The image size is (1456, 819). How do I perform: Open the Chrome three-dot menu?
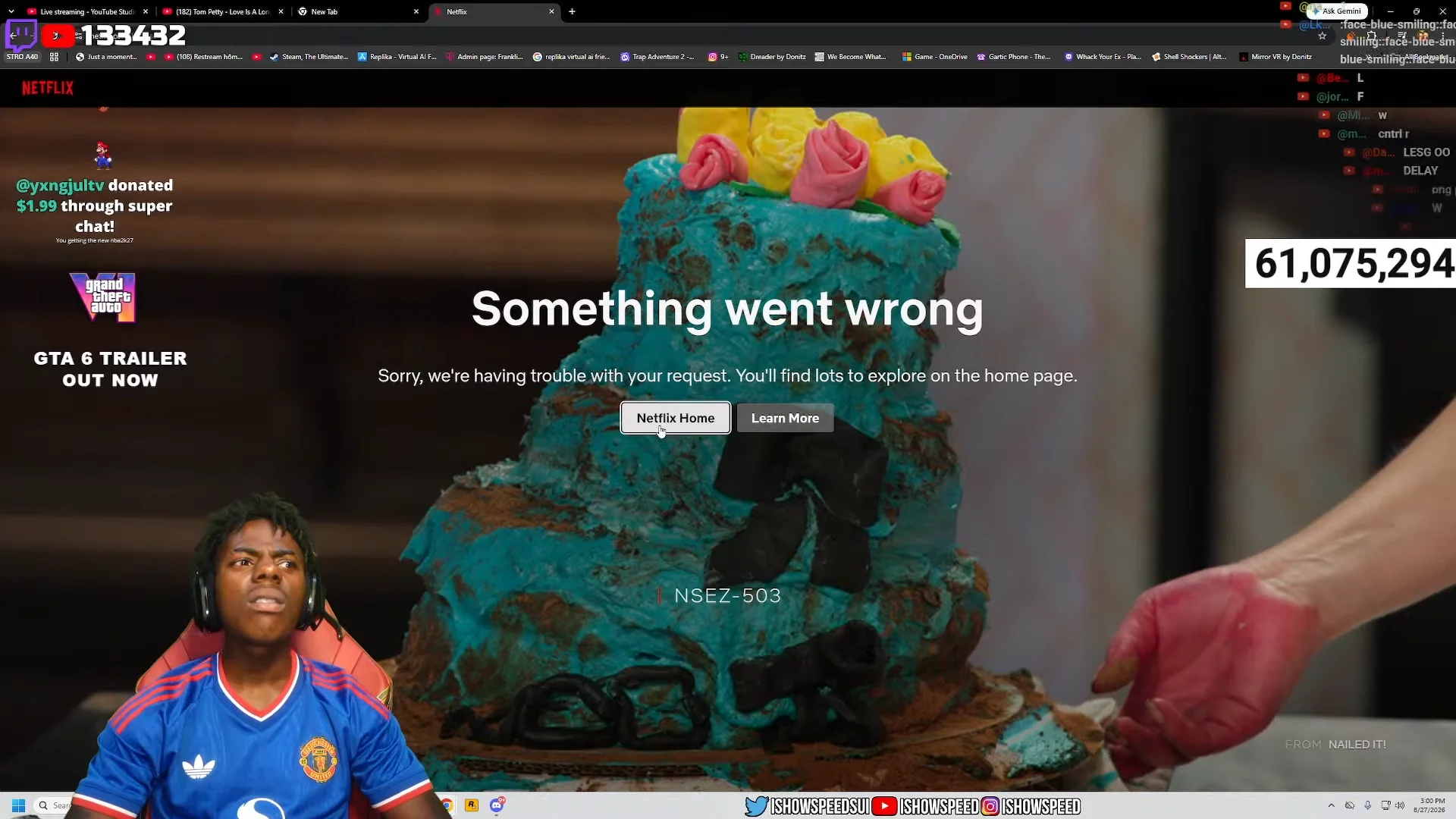tap(1442, 36)
